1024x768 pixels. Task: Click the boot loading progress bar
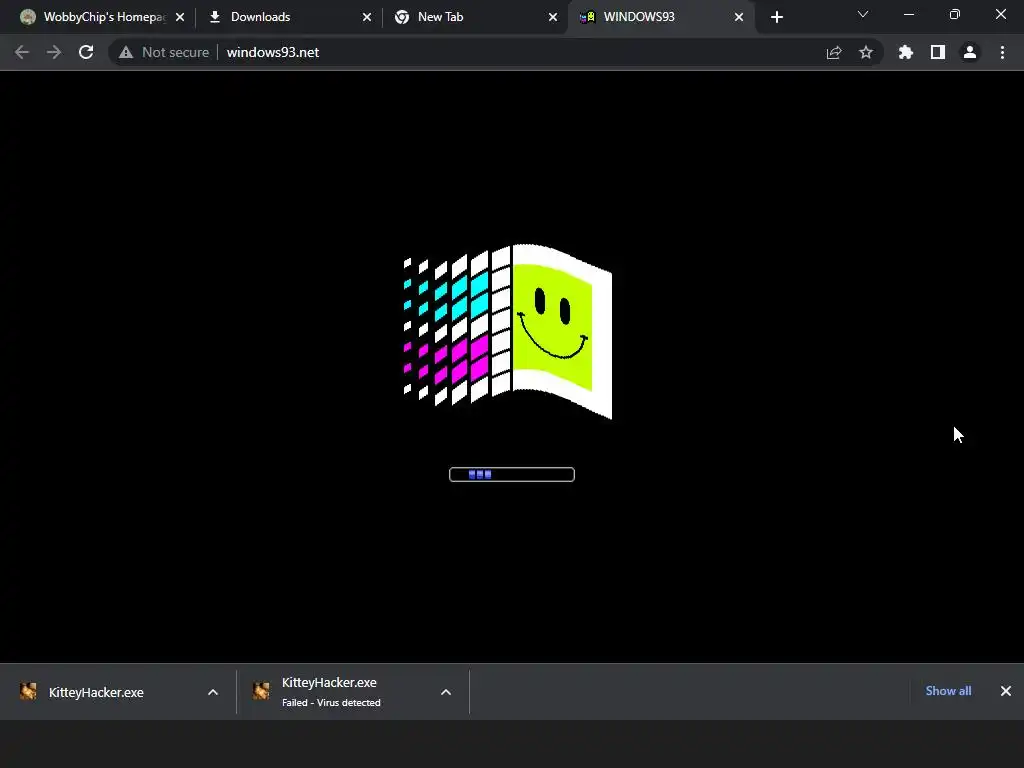pos(512,475)
